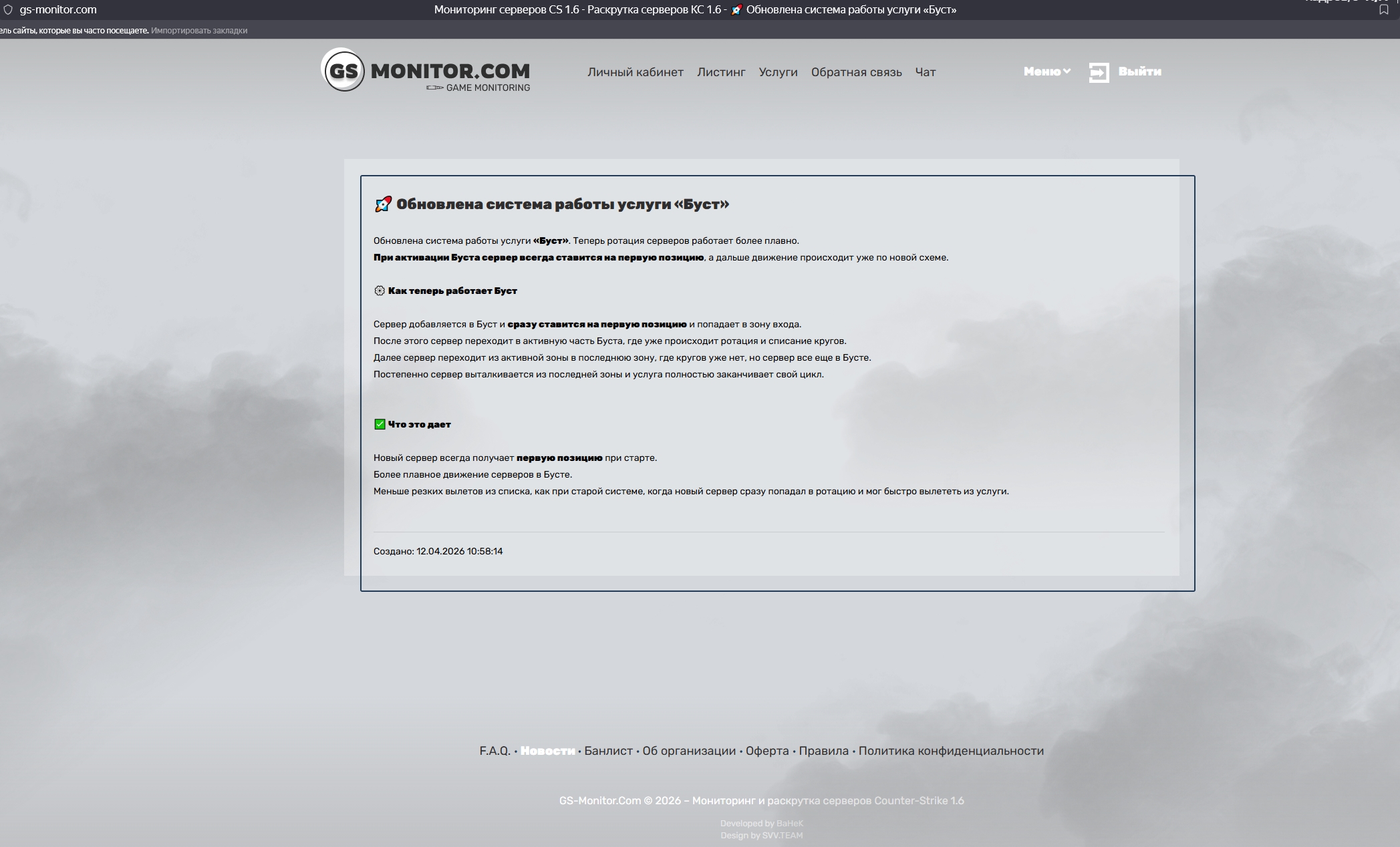Image resolution: width=1400 pixels, height=847 pixels.
Task: Click the shield icon in the address bar
Action: pos(7,9)
